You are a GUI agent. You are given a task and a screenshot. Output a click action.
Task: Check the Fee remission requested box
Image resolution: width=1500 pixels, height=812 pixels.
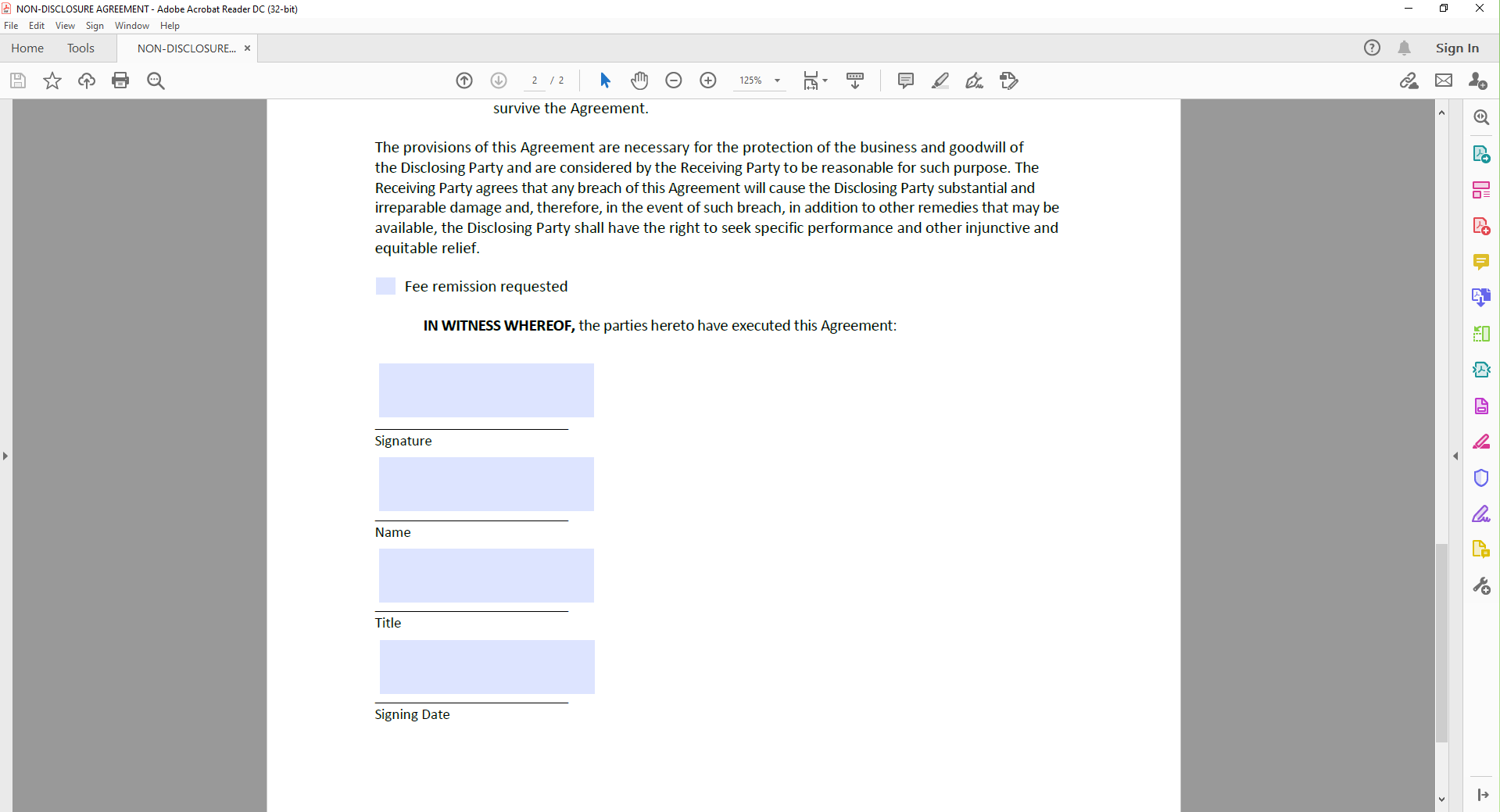click(x=385, y=286)
